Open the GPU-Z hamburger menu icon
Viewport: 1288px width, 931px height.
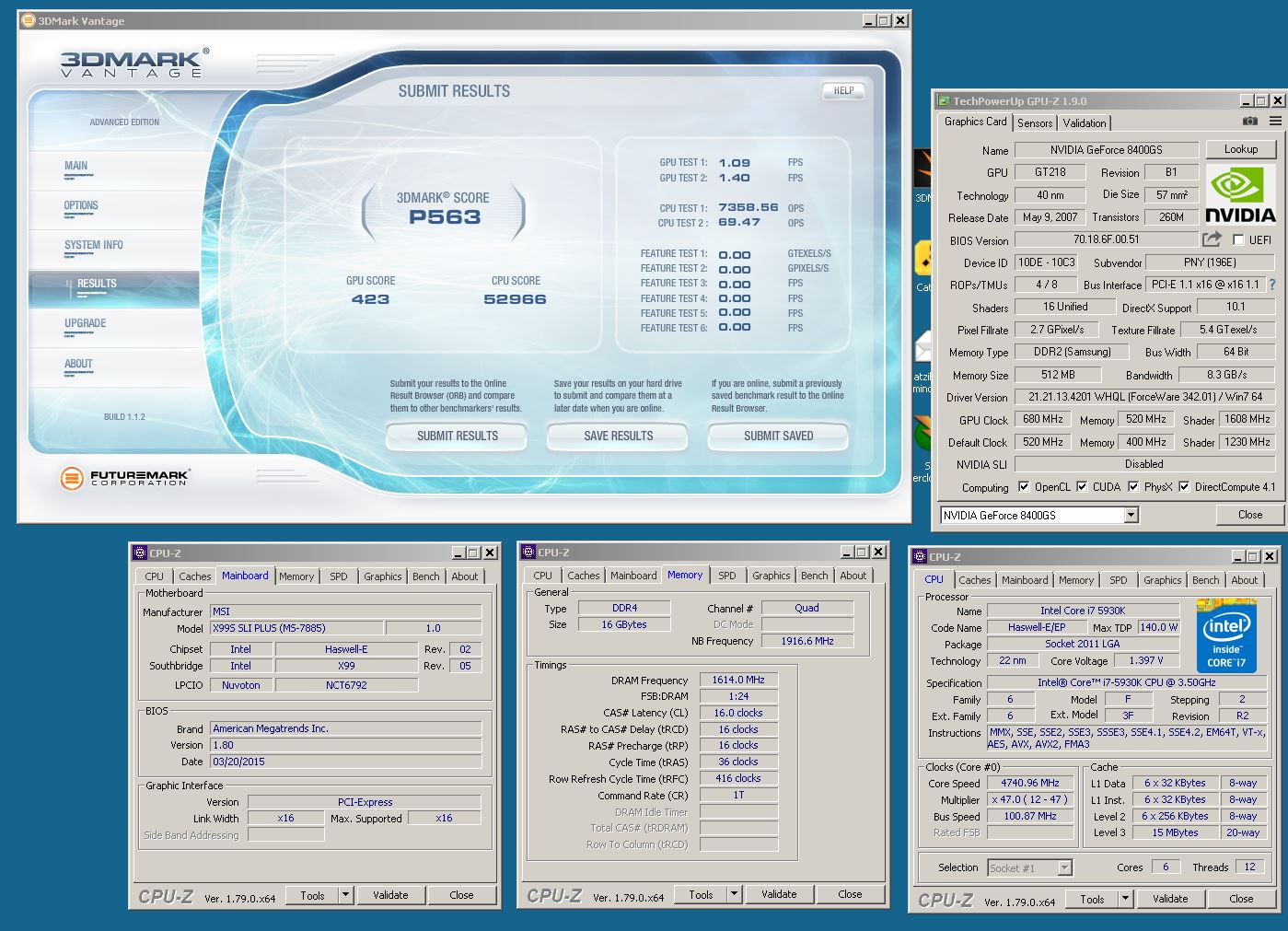[x=1275, y=121]
